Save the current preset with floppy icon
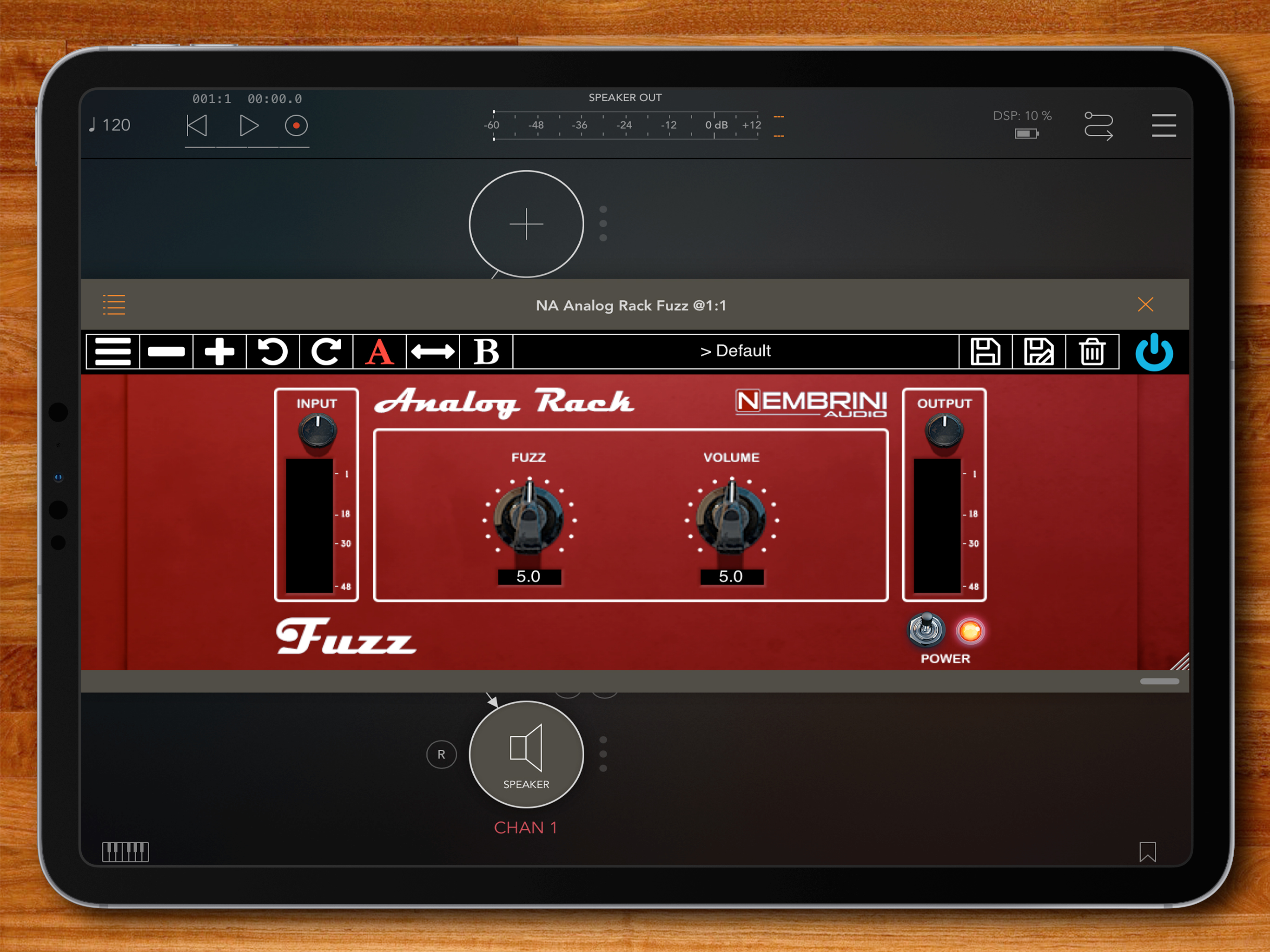 coord(985,351)
